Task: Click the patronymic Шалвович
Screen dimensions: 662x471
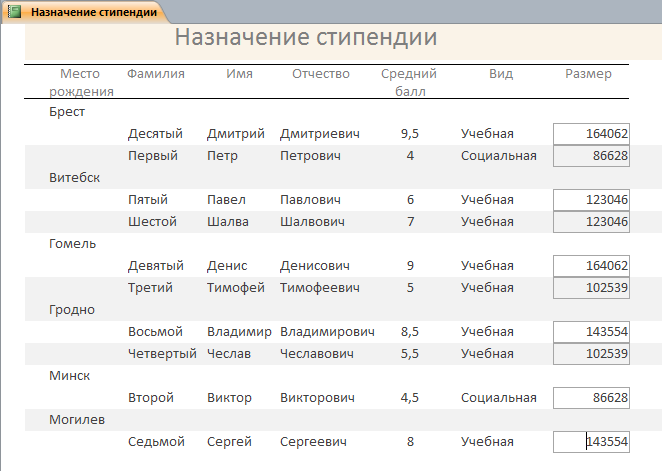Action: 312,222
